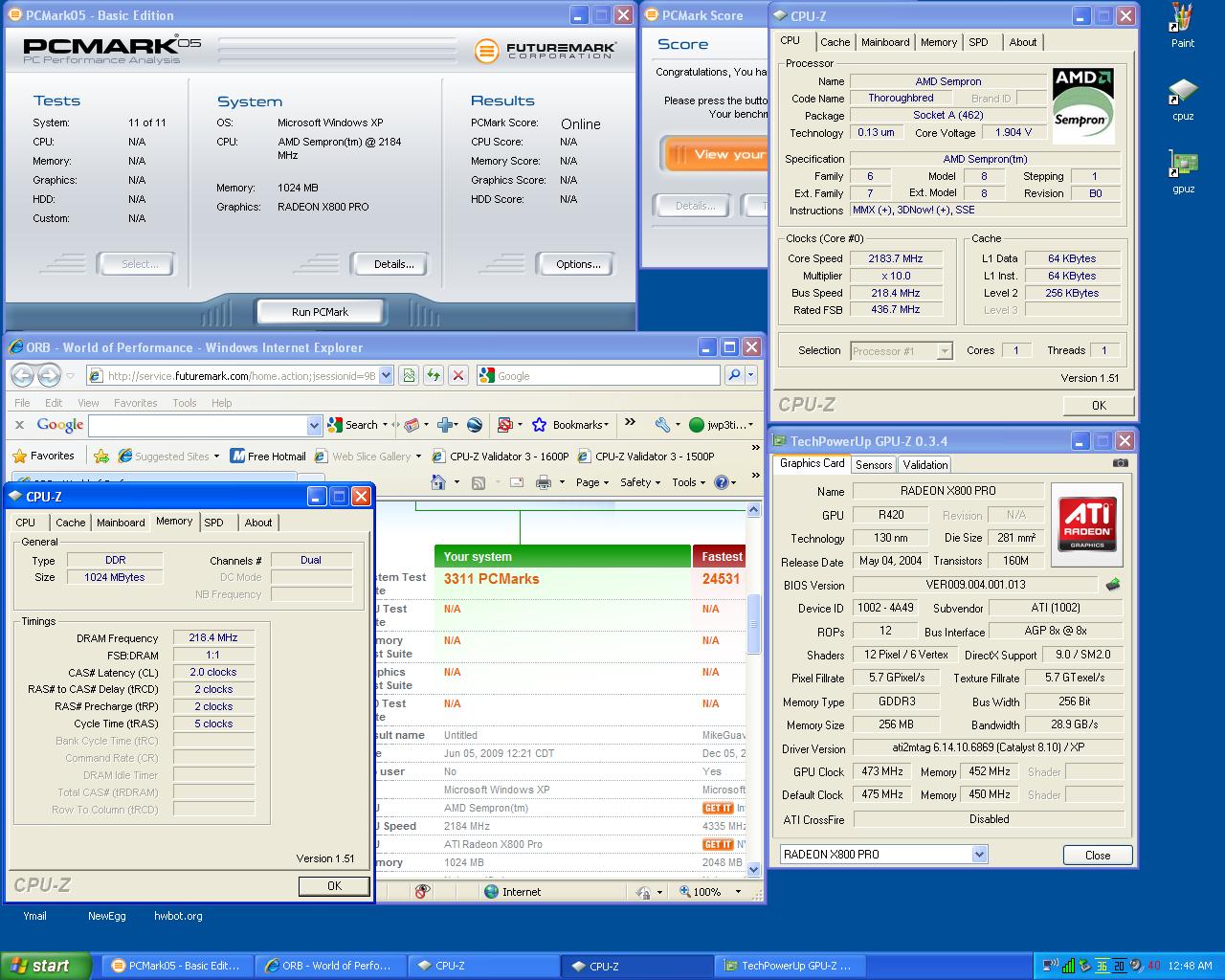Go back in Internet Explorer
This screenshot has height=980, width=1225.
click(22, 375)
